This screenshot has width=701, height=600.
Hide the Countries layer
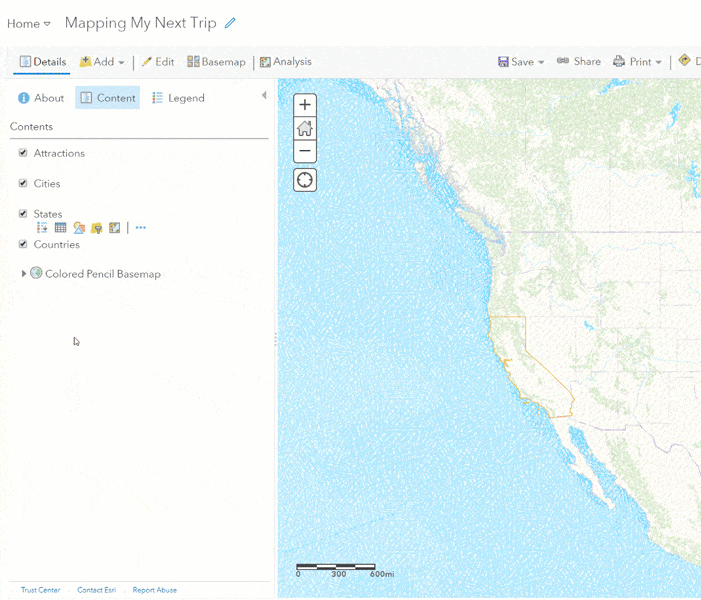pos(23,244)
